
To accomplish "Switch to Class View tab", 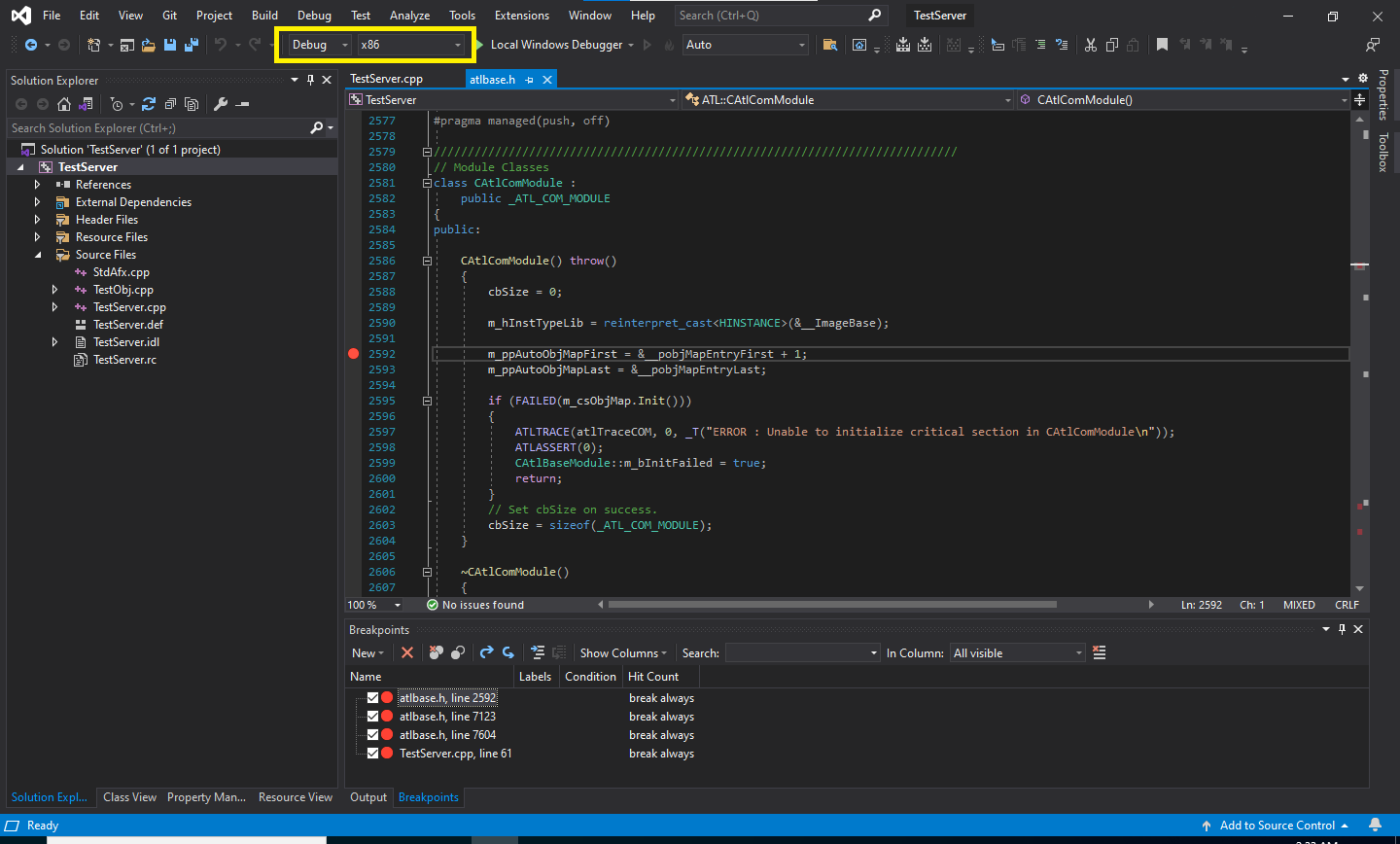I will (x=129, y=797).
